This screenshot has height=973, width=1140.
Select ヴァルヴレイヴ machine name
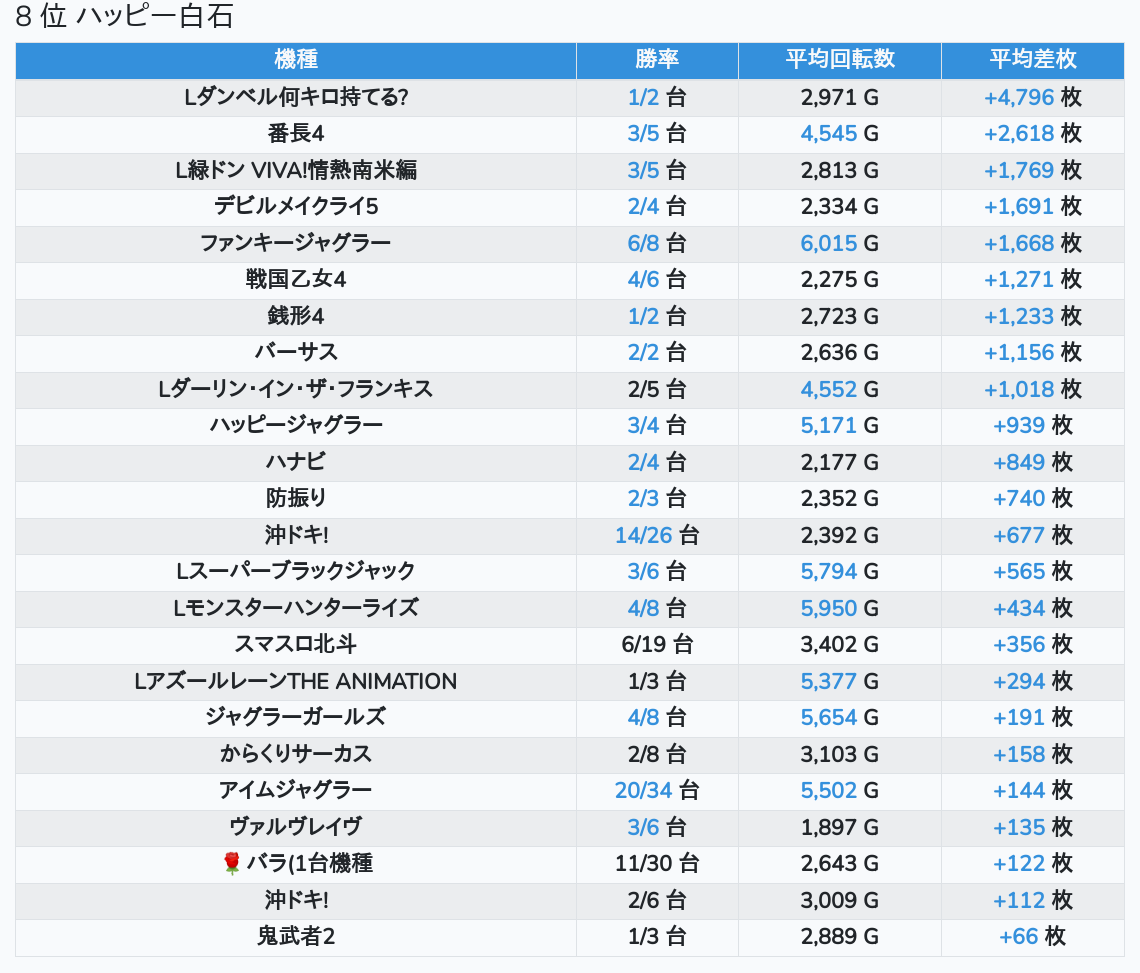(296, 827)
